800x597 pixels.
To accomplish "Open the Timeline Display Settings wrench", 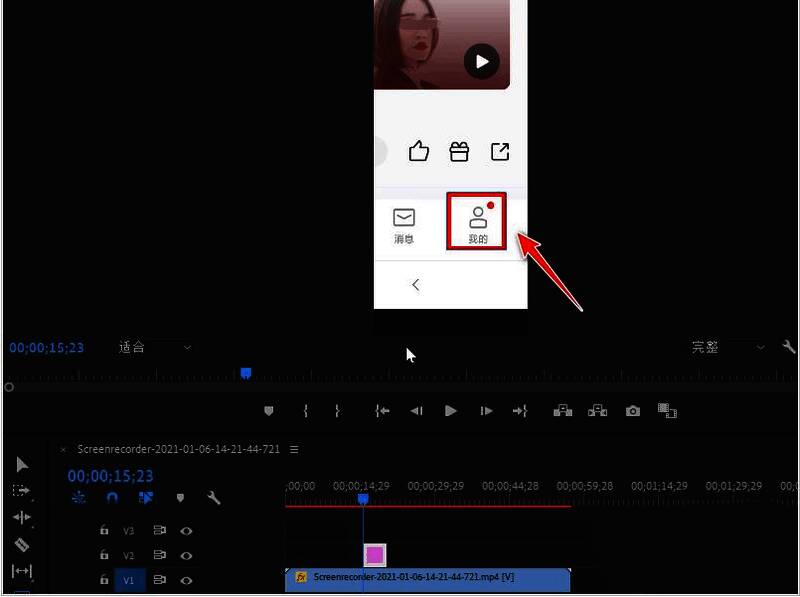I will tap(214, 498).
